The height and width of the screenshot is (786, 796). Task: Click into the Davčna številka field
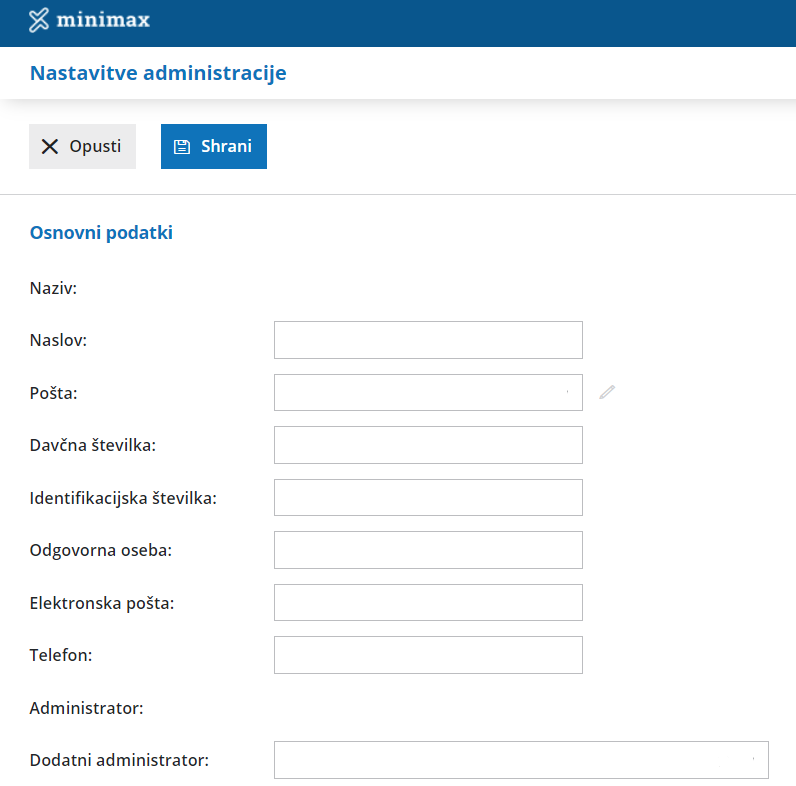(428, 445)
